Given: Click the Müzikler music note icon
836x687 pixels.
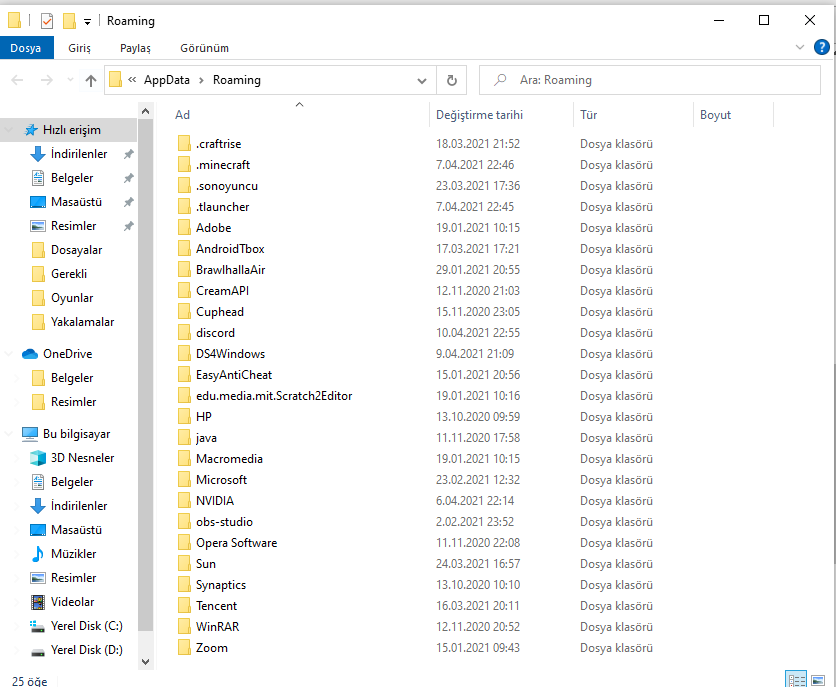Looking at the screenshot, I should tap(38, 554).
